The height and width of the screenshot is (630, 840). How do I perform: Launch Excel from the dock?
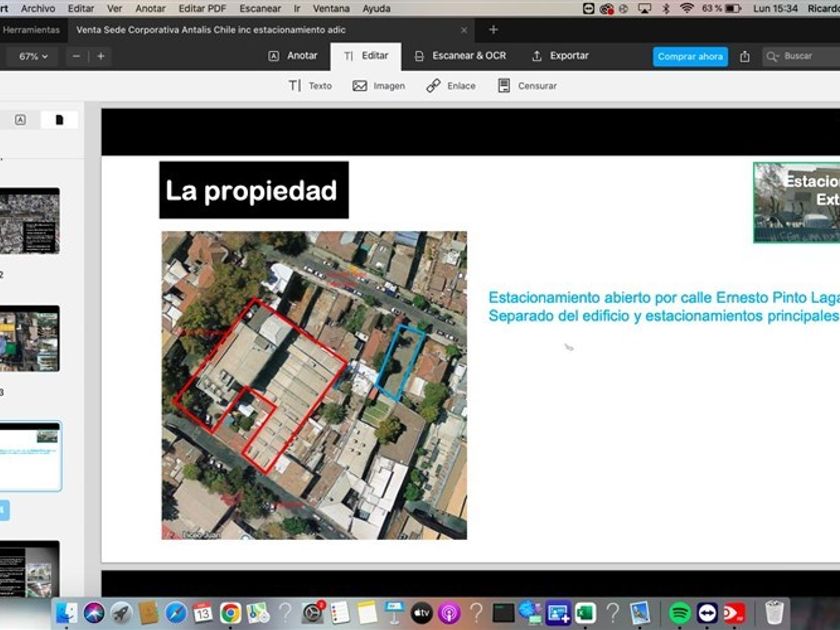point(586,612)
